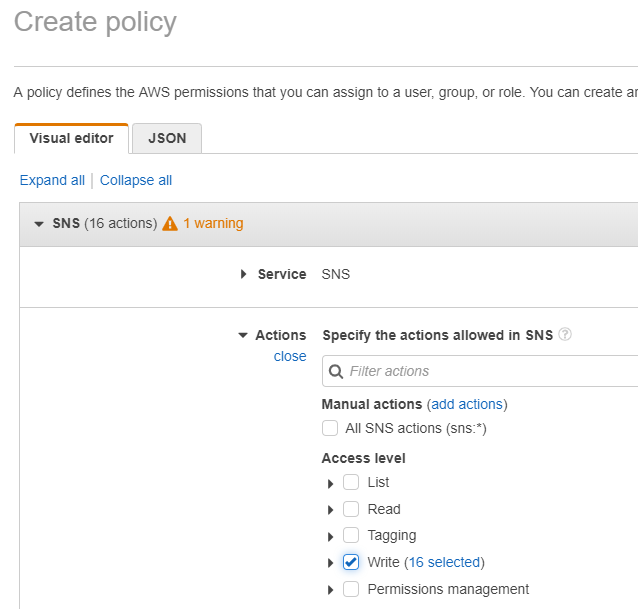Expand the Service row triangle
638x609 pixels.
click(x=243, y=274)
